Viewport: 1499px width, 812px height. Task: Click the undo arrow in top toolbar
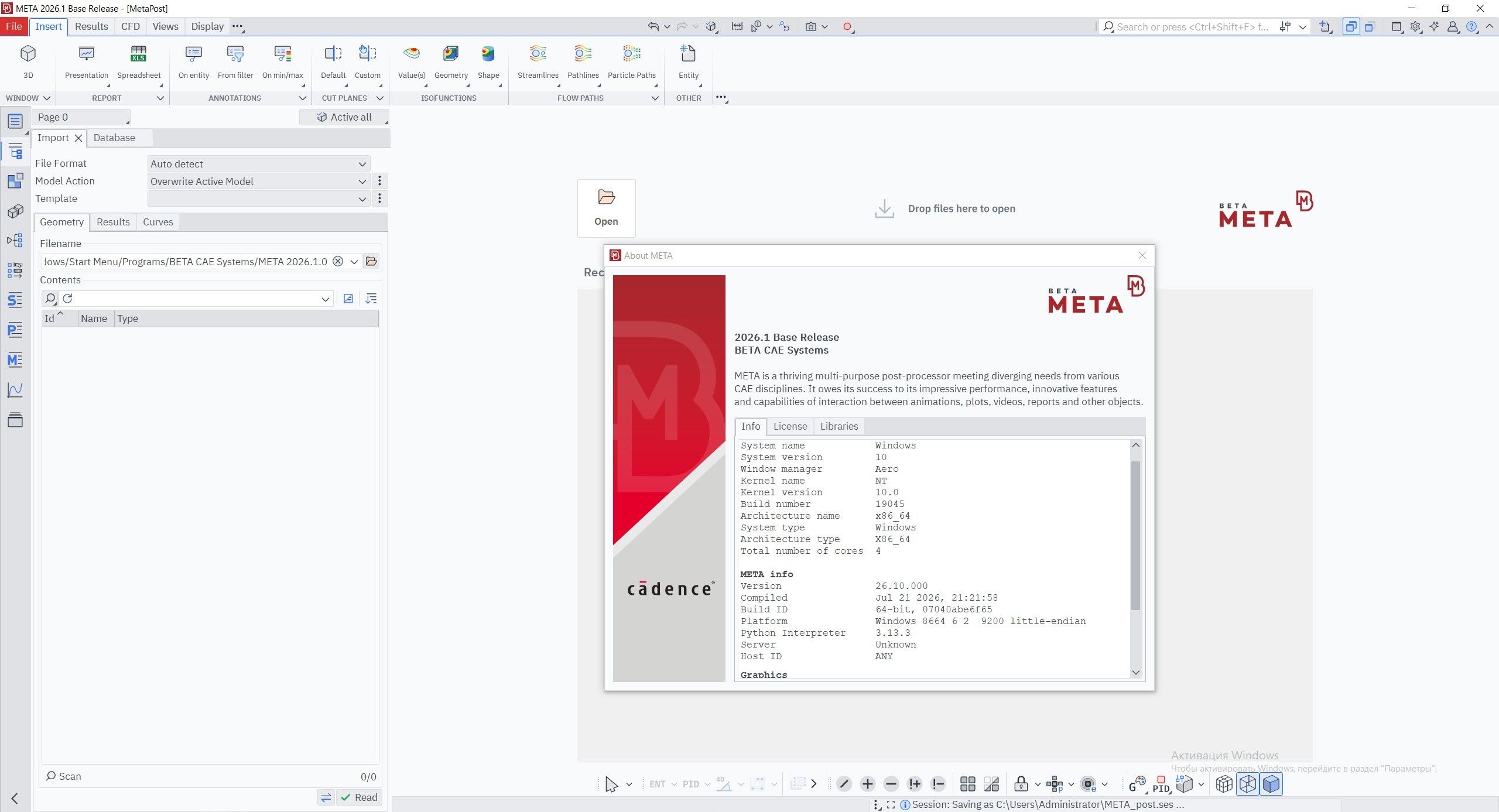pos(653,26)
